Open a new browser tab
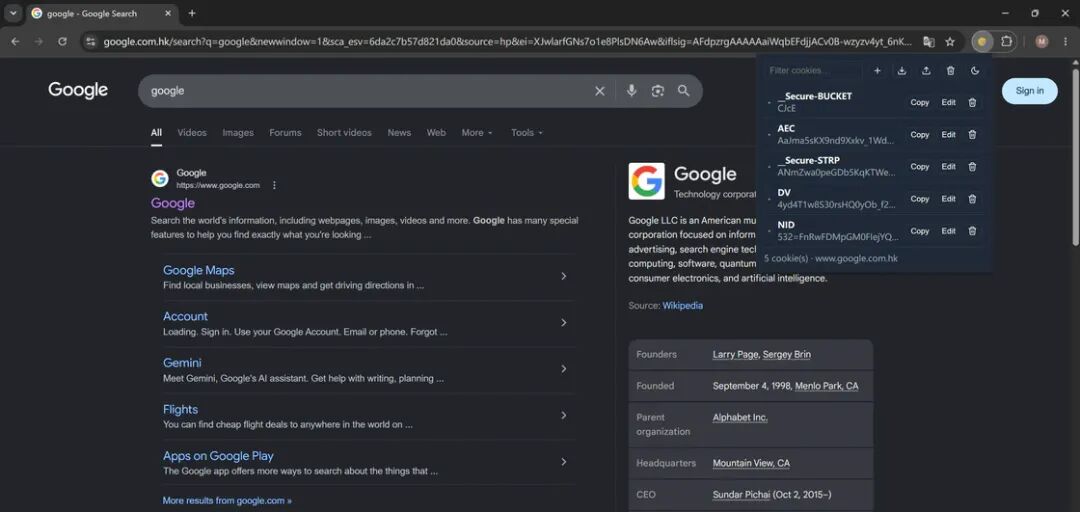Image resolution: width=1080 pixels, height=512 pixels. [x=192, y=13]
